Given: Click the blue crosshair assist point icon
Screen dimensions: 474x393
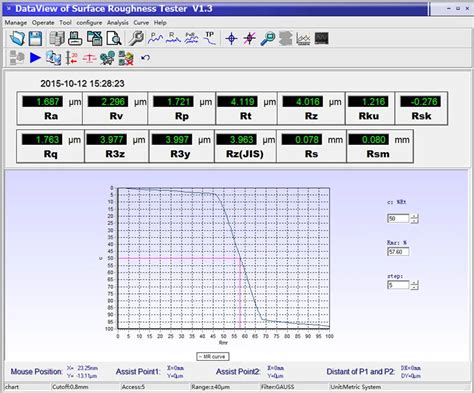Looking at the screenshot, I should pyautogui.click(x=231, y=39).
